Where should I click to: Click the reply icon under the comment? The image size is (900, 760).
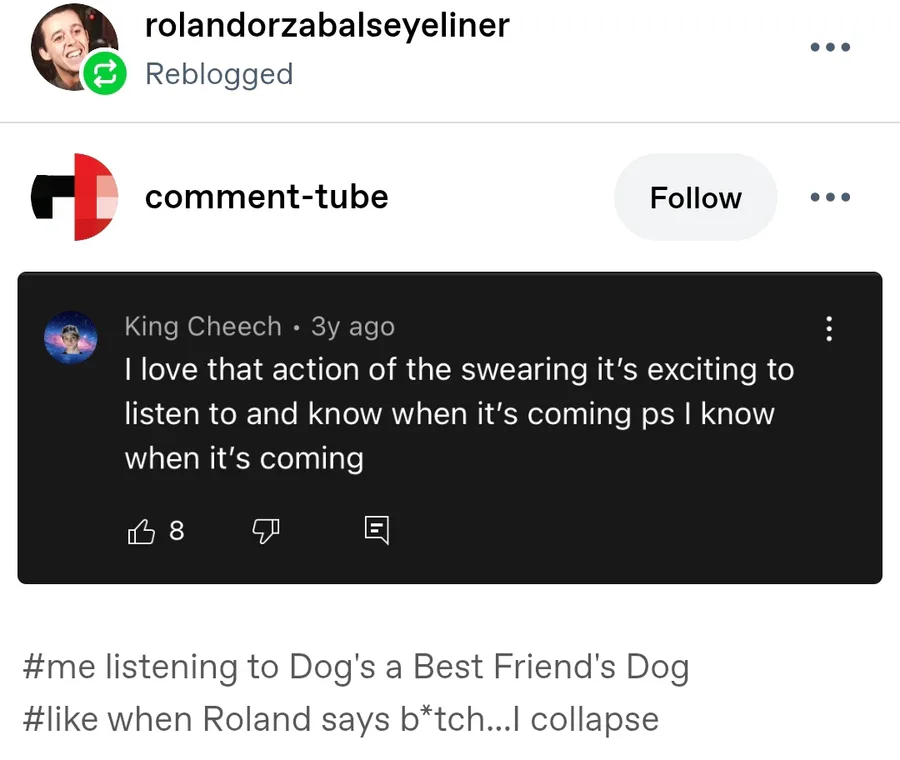click(376, 531)
